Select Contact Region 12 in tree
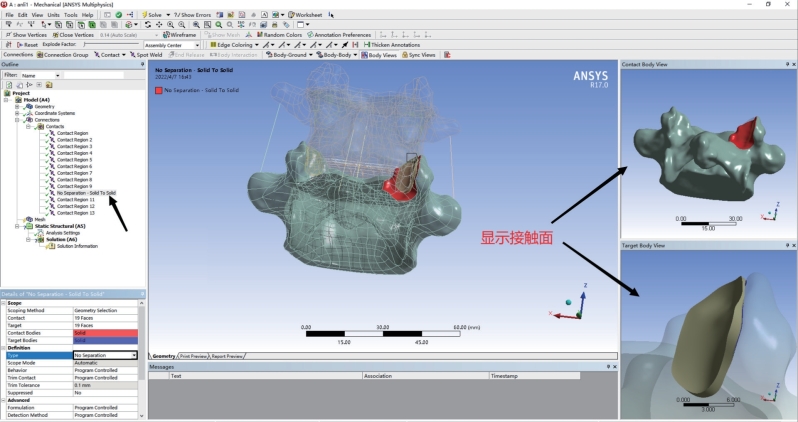Viewport: 798px width, 422px height. (75, 206)
